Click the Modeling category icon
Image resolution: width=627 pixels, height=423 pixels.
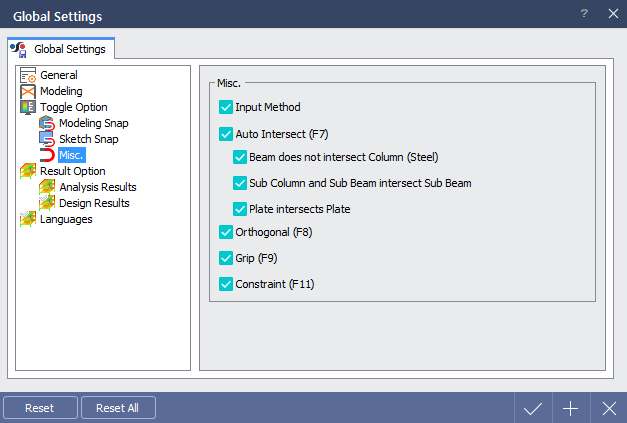[28, 92]
